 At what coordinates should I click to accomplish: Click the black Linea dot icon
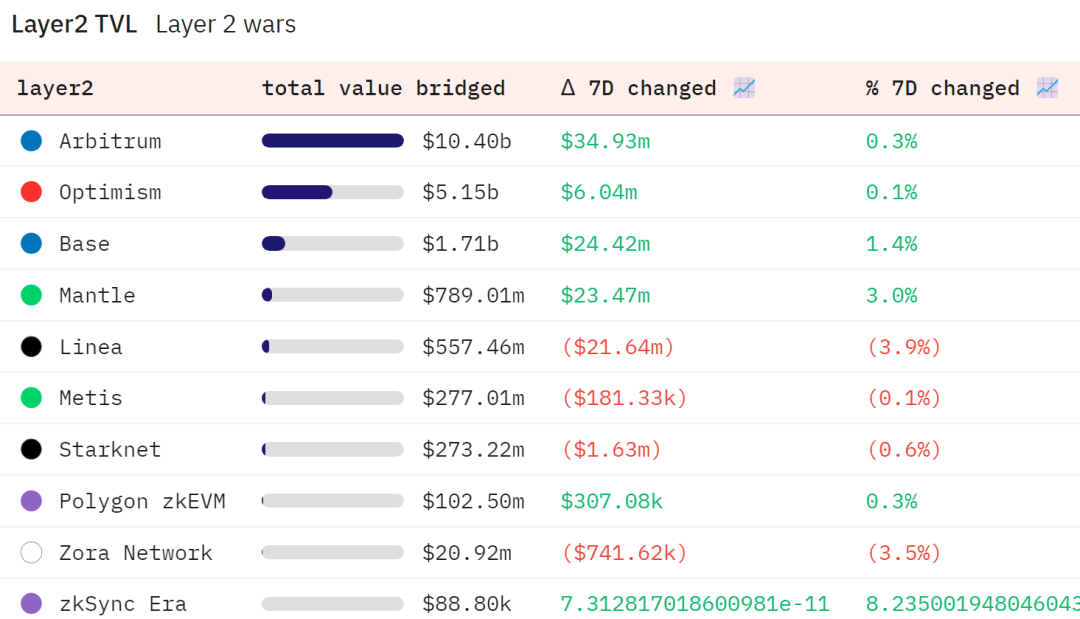coord(31,346)
